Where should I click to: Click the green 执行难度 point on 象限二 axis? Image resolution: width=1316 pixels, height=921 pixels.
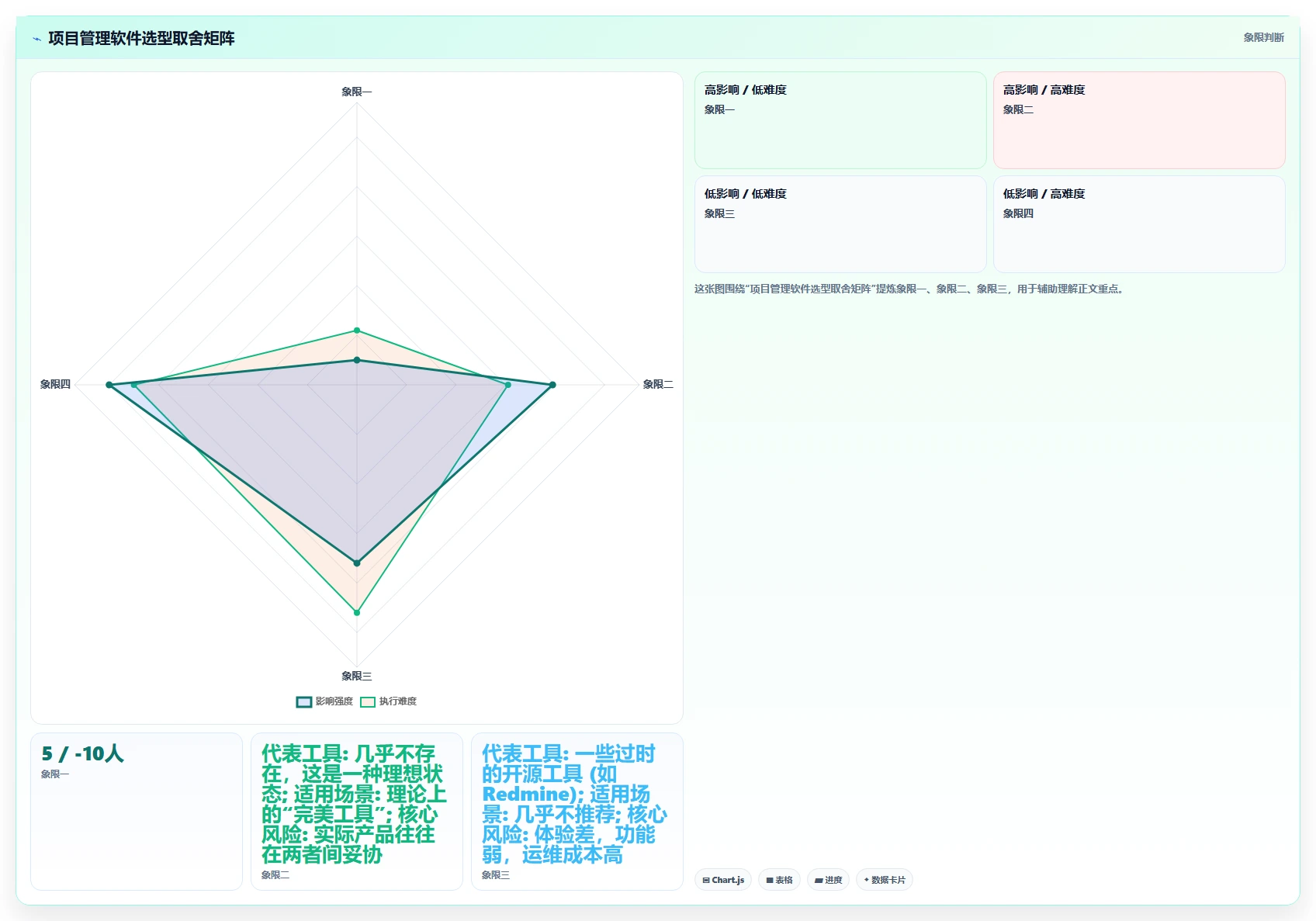(x=508, y=385)
